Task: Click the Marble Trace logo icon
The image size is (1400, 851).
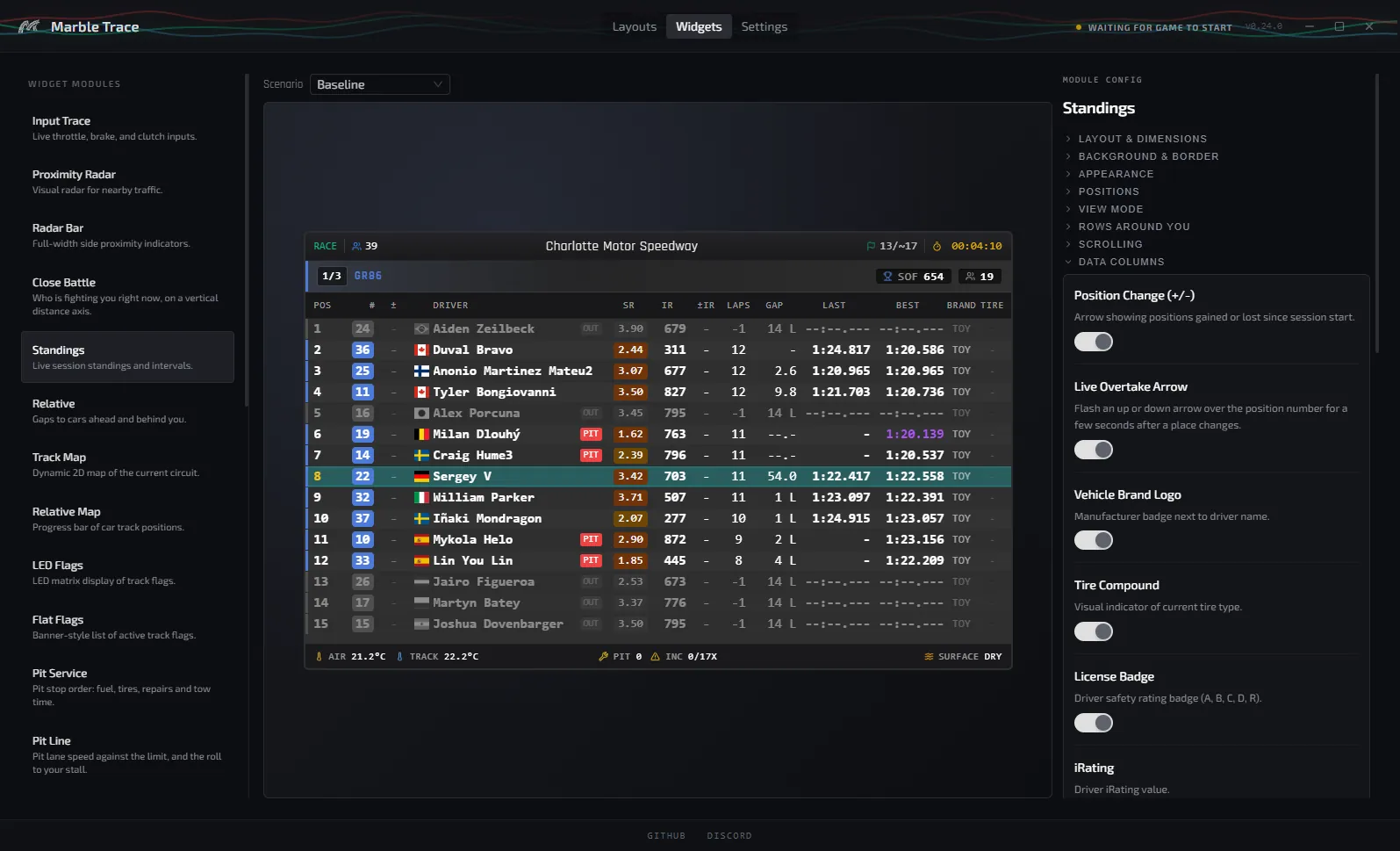Action: 28,26
